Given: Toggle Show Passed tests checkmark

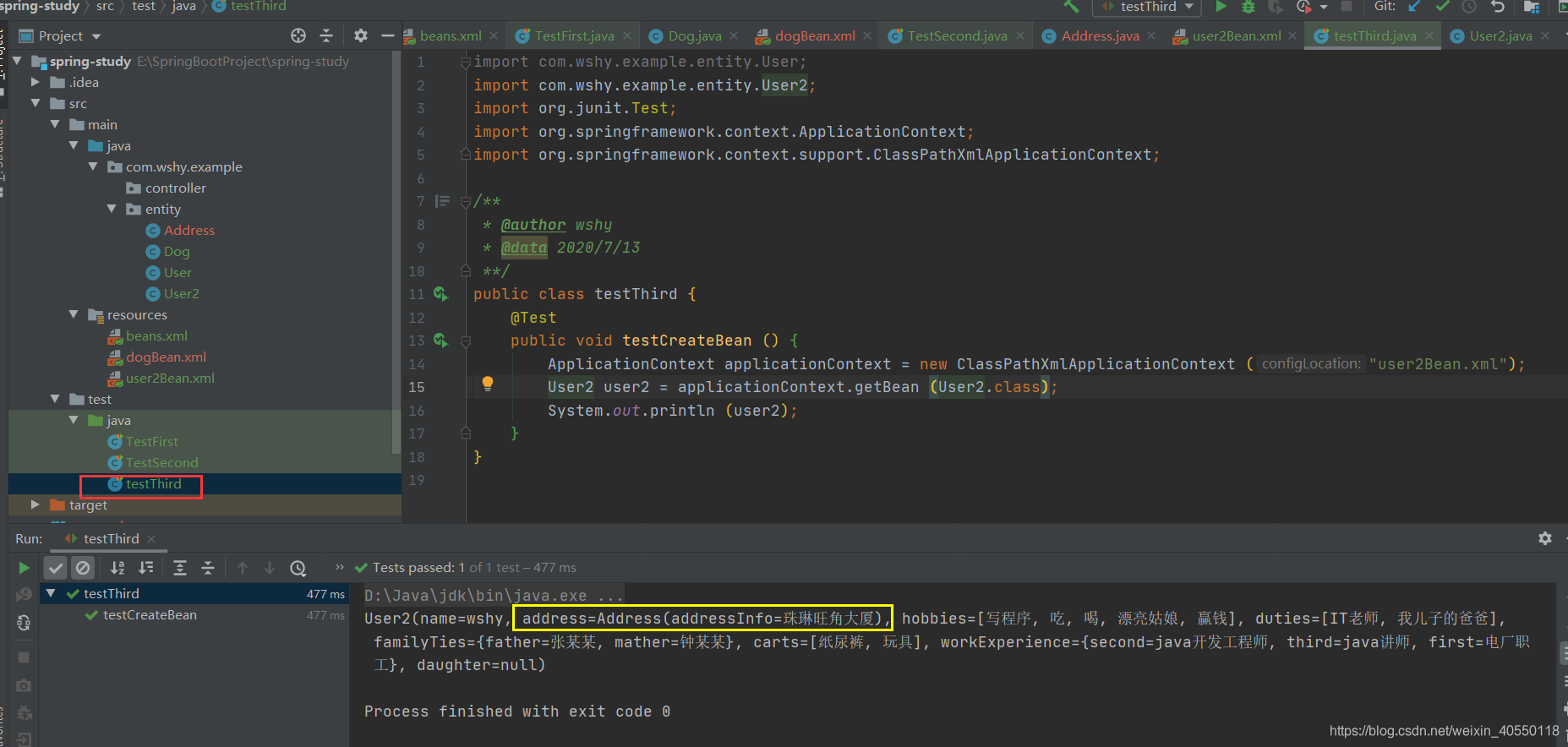Looking at the screenshot, I should (x=56, y=568).
